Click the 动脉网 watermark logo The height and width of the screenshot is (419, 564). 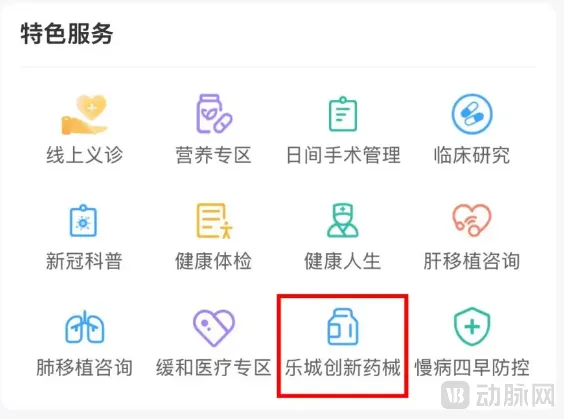click(498, 395)
